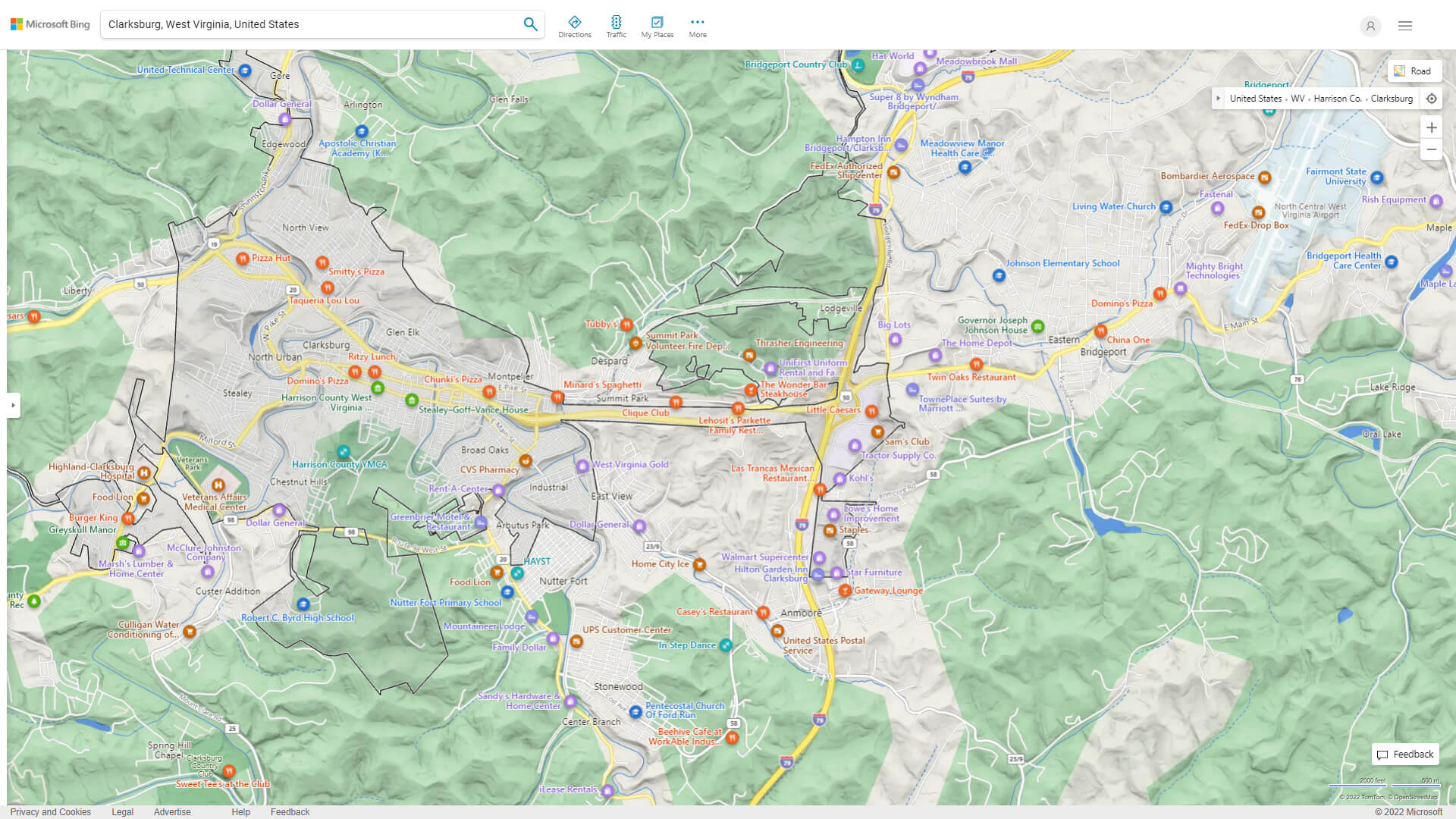The height and width of the screenshot is (819, 1456).
Task: Zoom out using the minus icon
Action: (x=1432, y=150)
